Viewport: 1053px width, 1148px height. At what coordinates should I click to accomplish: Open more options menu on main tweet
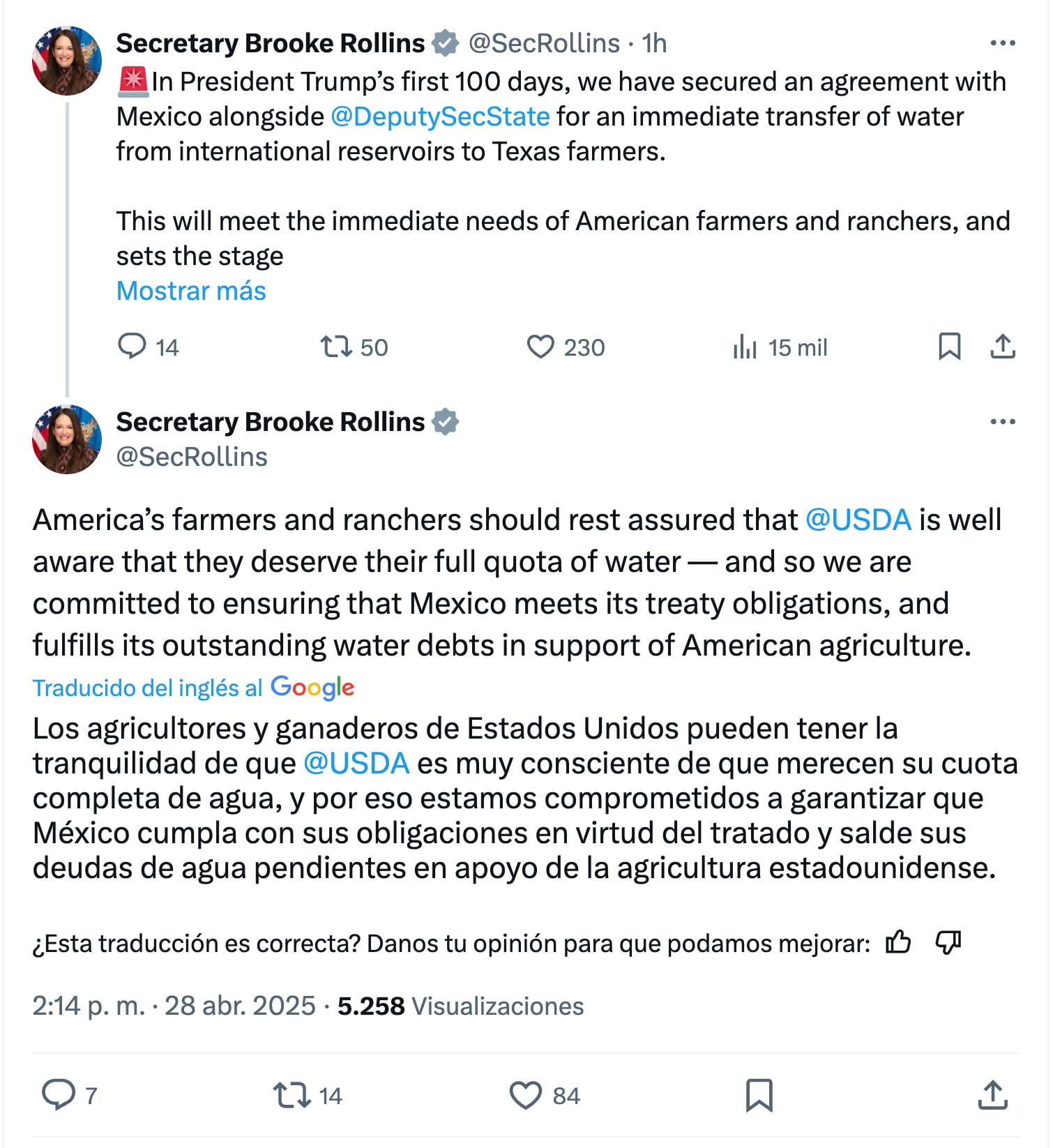click(1002, 422)
